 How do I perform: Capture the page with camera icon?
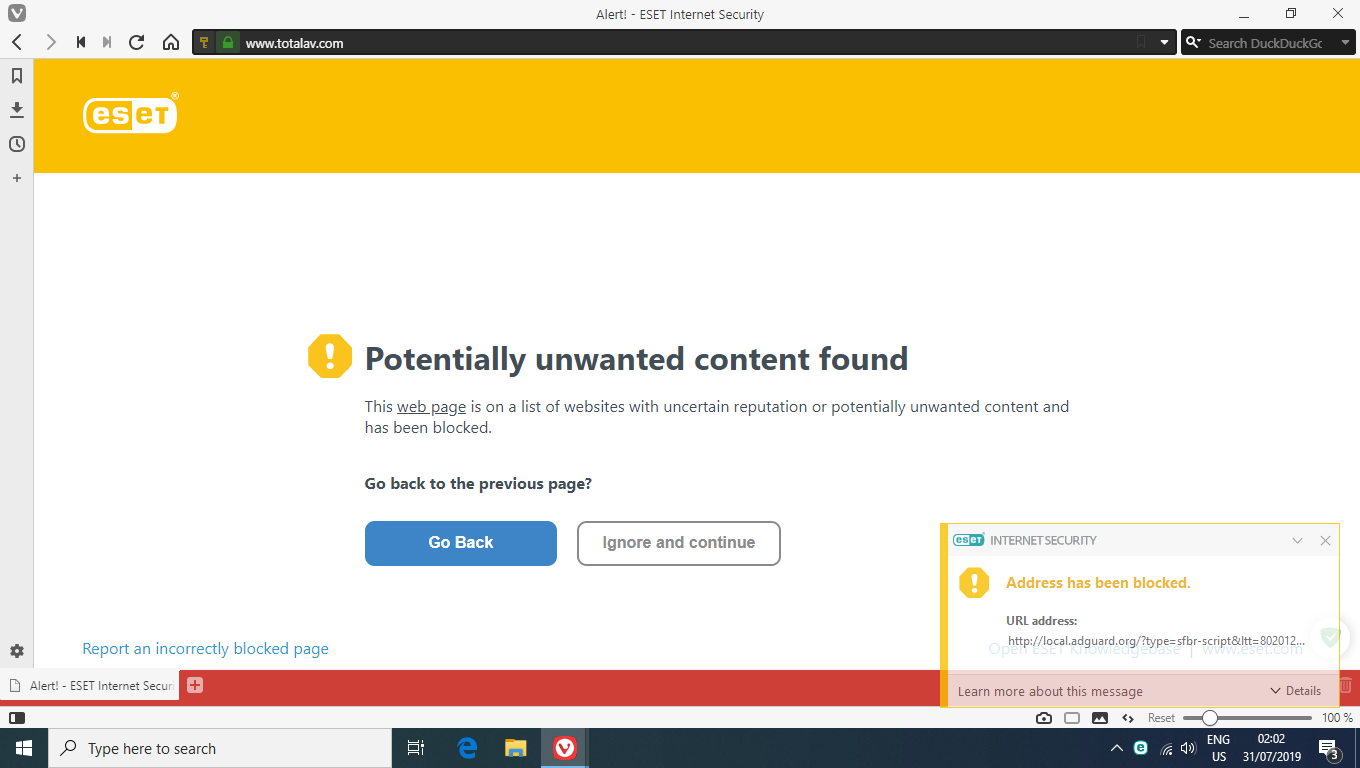(x=1044, y=718)
